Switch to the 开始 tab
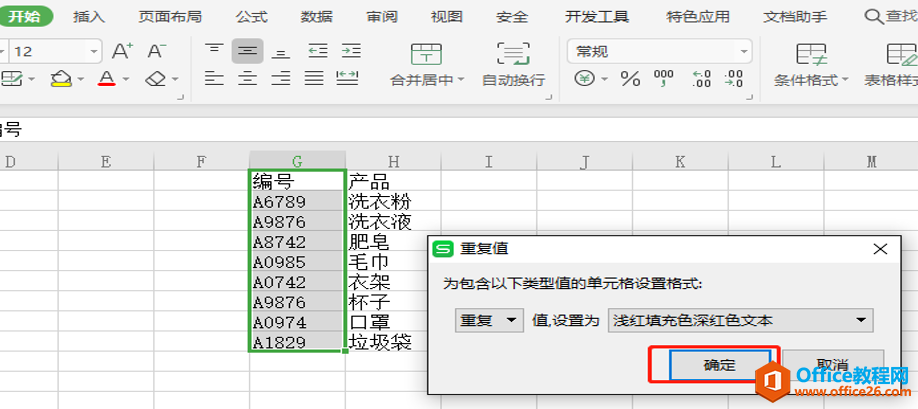Image resolution: width=918 pixels, height=409 pixels. point(26,16)
